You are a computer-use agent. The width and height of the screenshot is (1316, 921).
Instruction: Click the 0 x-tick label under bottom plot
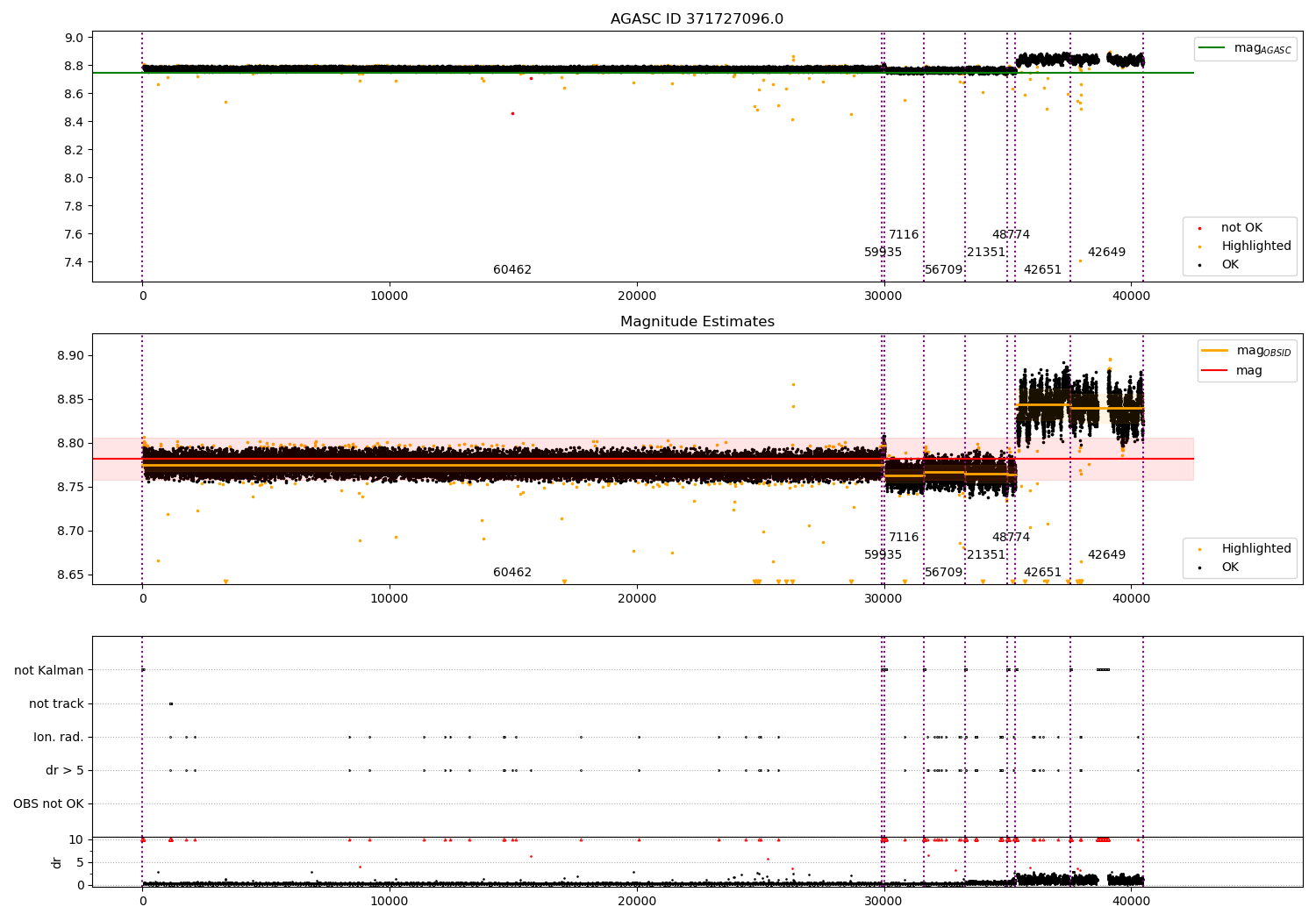click(x=142, y=902)
